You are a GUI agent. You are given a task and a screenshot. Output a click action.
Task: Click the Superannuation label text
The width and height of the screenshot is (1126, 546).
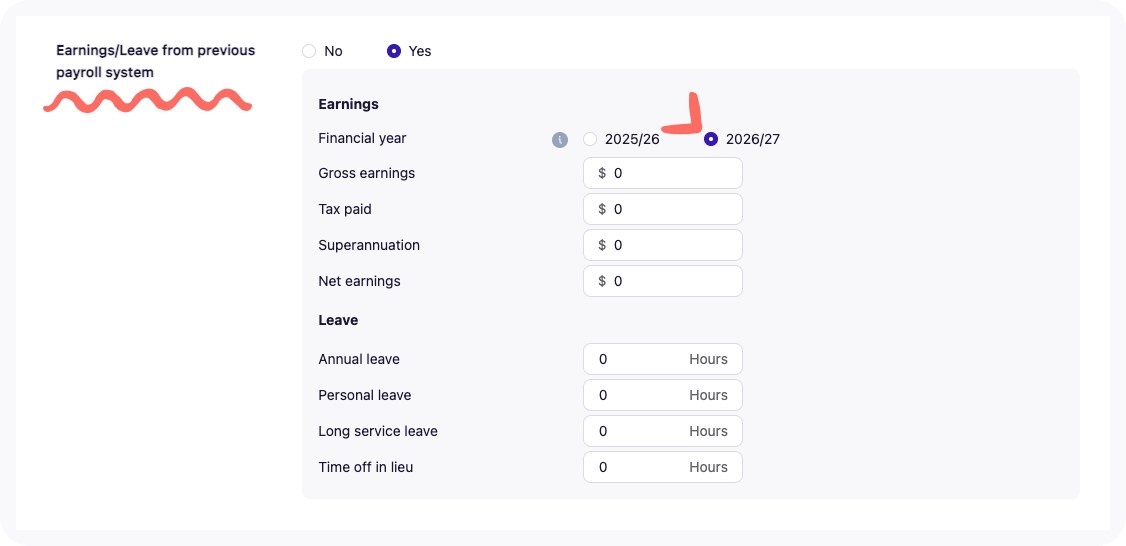click(x=369, y=245)
